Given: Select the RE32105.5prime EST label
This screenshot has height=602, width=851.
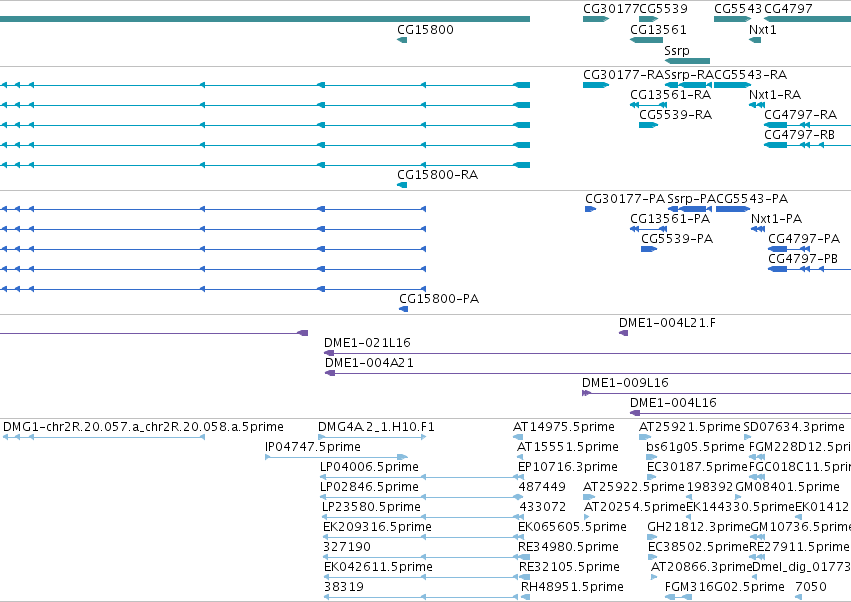Looking at the screenshot, I should tap(569, 567).
